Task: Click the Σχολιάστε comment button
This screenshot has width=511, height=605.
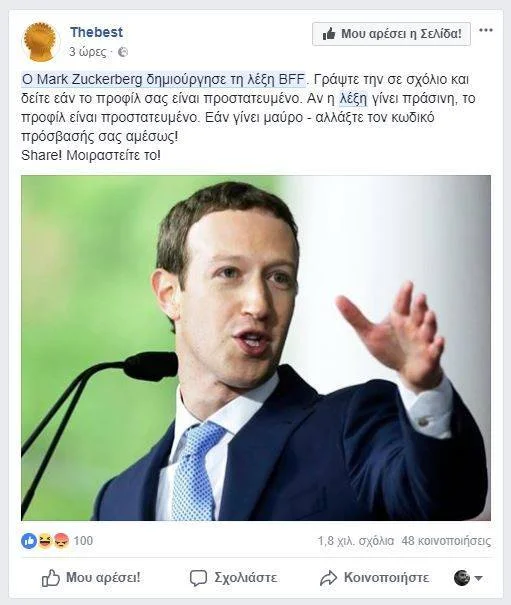Action: tap(233, 578)
